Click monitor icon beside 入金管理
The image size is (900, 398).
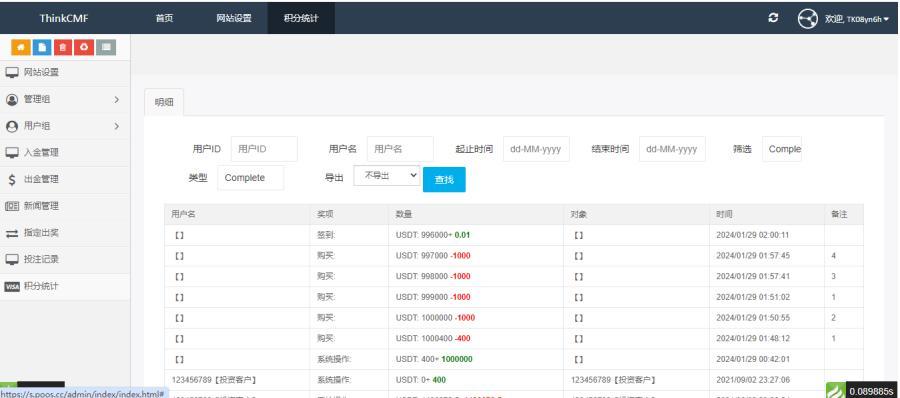click(12, 153)
